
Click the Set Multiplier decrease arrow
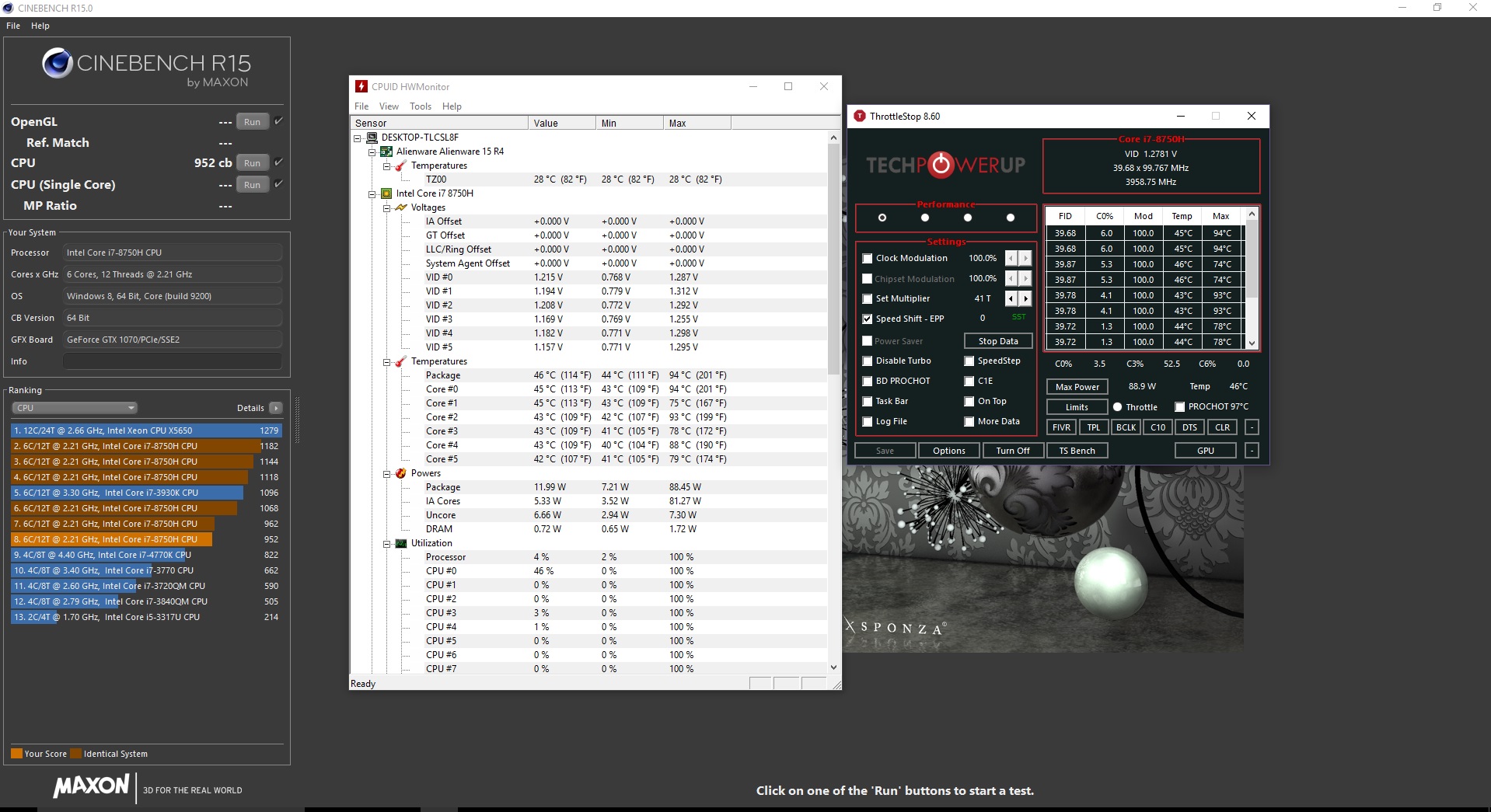1011,298
